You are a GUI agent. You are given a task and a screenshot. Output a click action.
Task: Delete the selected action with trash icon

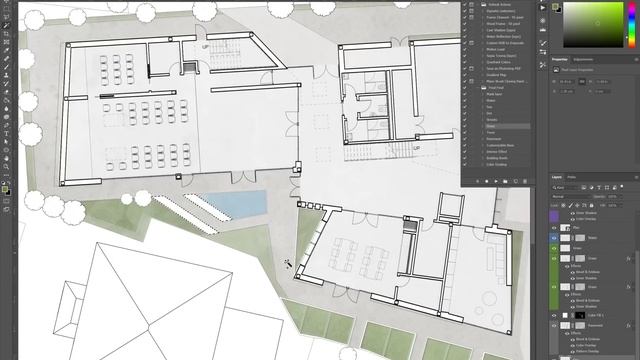tap(525, 181)
